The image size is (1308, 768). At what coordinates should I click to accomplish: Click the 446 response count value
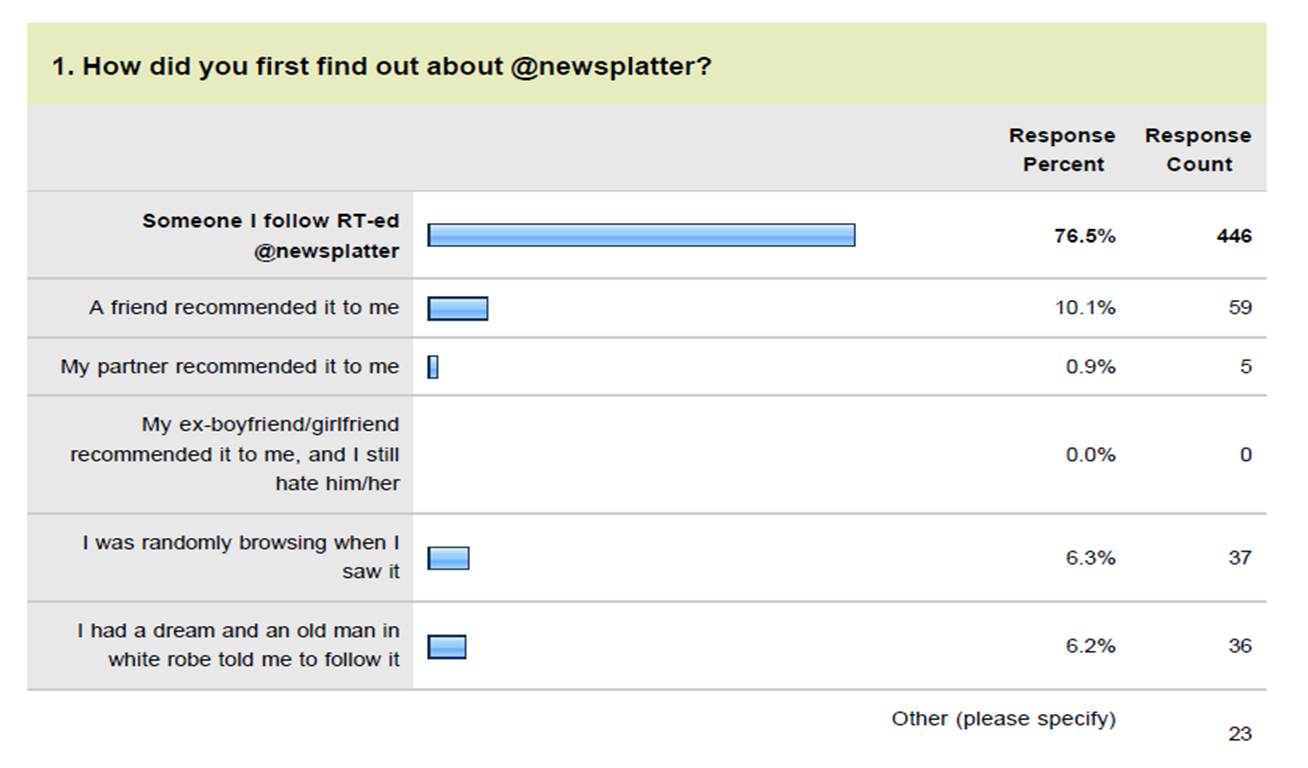click(1234, 236)
